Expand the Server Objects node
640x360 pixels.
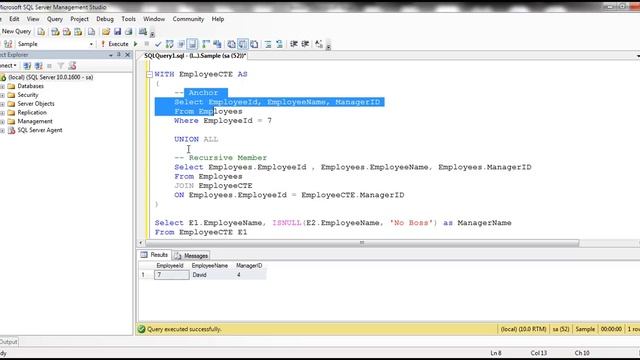pyautogui.click(x=2, y=104)
